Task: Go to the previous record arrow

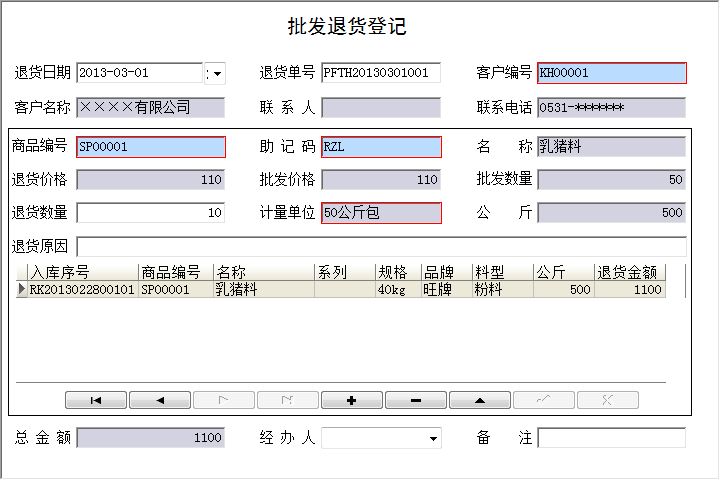Action: pyautogui.click(x=160, y=400)
